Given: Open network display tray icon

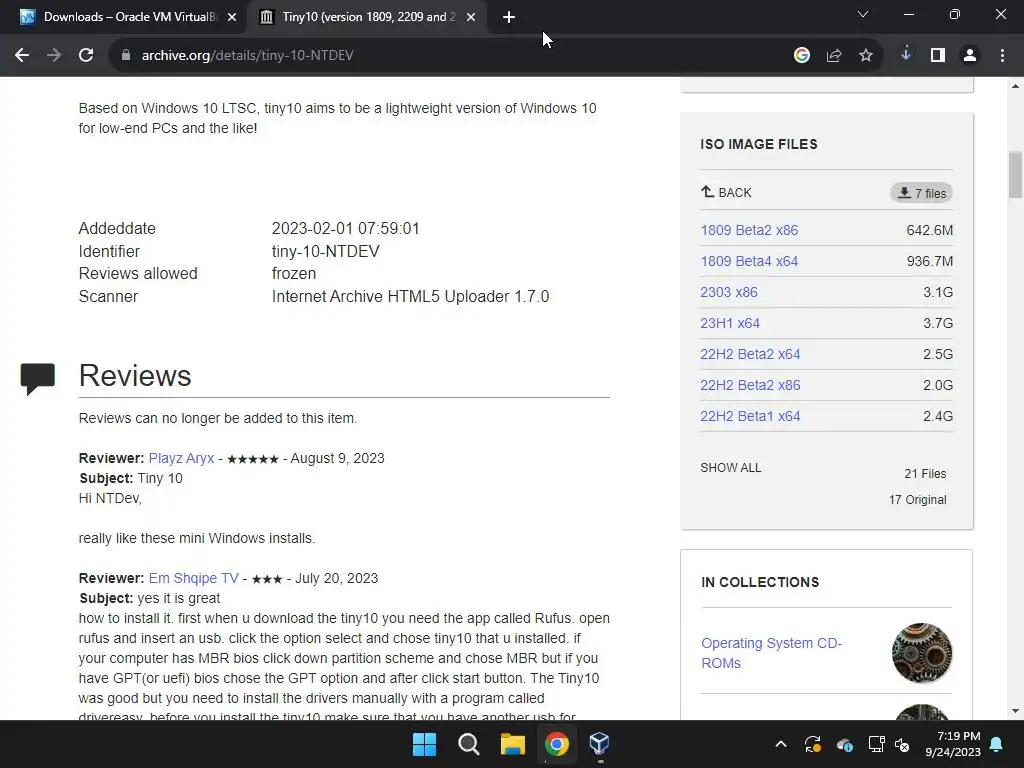Looking at the screenshot, I should pyautogui.click(x=876, y=744).
